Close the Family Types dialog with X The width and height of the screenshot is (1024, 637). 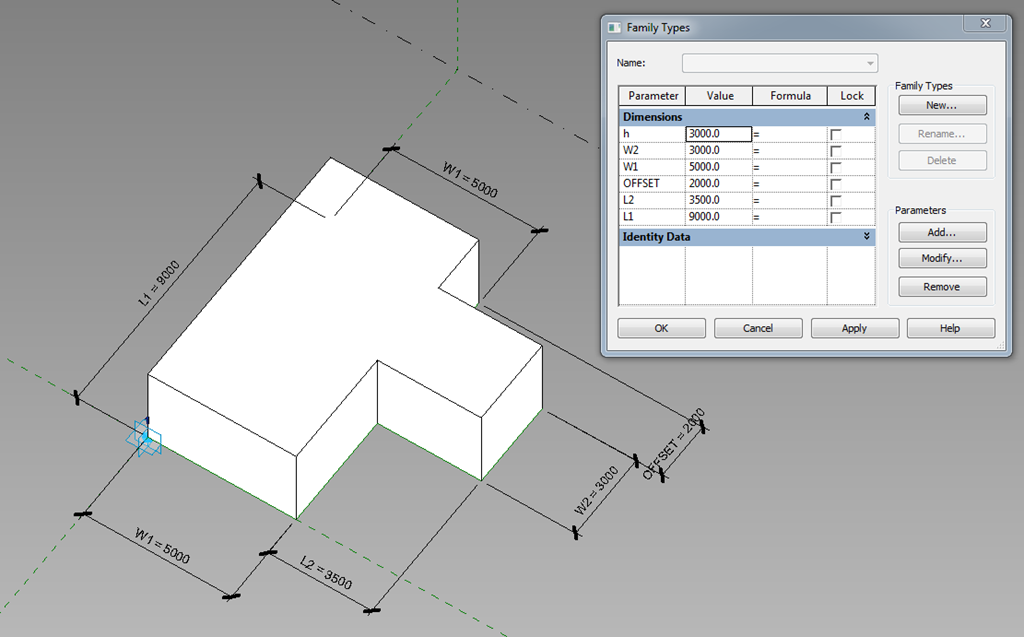(985, 24)
